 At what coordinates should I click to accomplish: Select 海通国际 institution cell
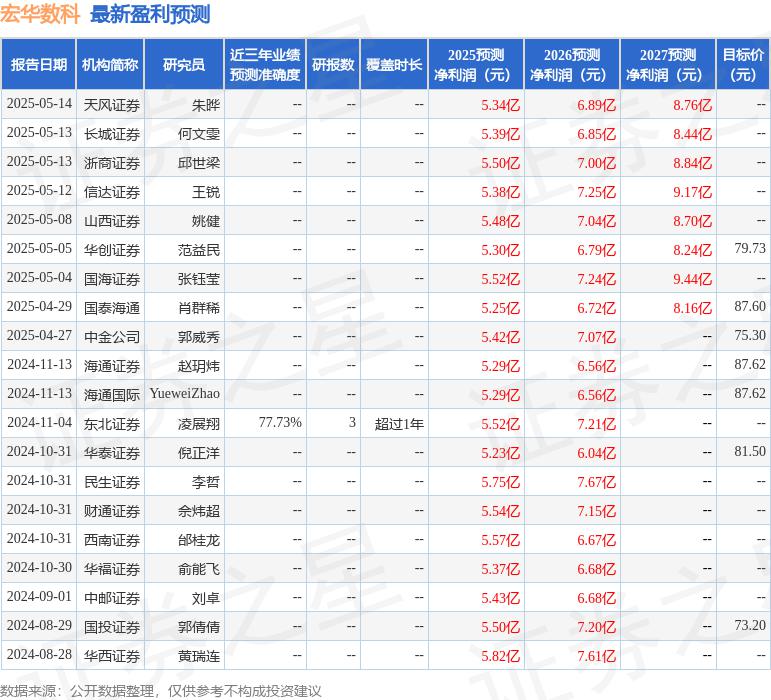[112, 395]
